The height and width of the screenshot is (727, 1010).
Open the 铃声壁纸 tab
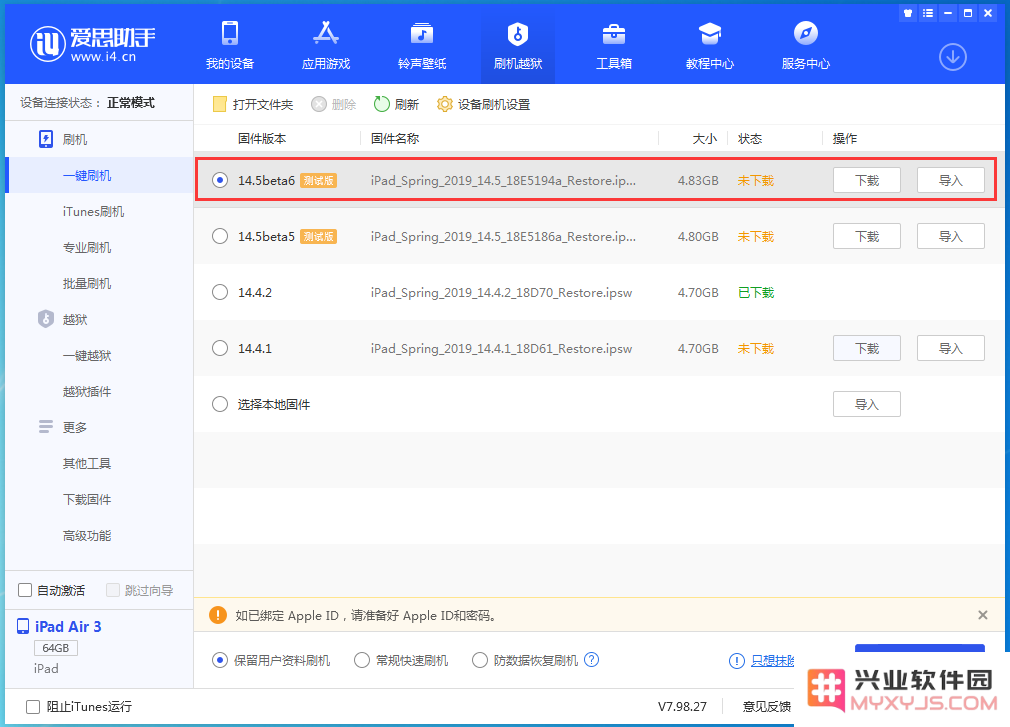click(x=422, y=45)
